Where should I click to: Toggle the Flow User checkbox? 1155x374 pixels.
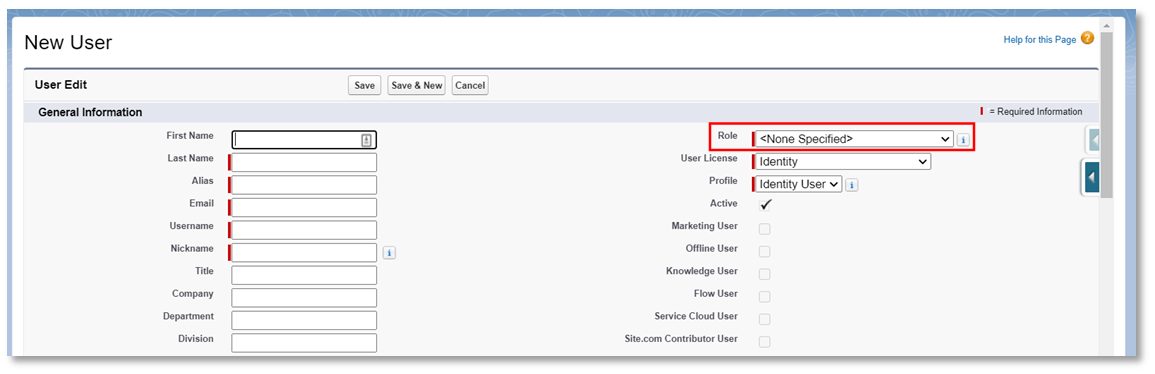765,296
